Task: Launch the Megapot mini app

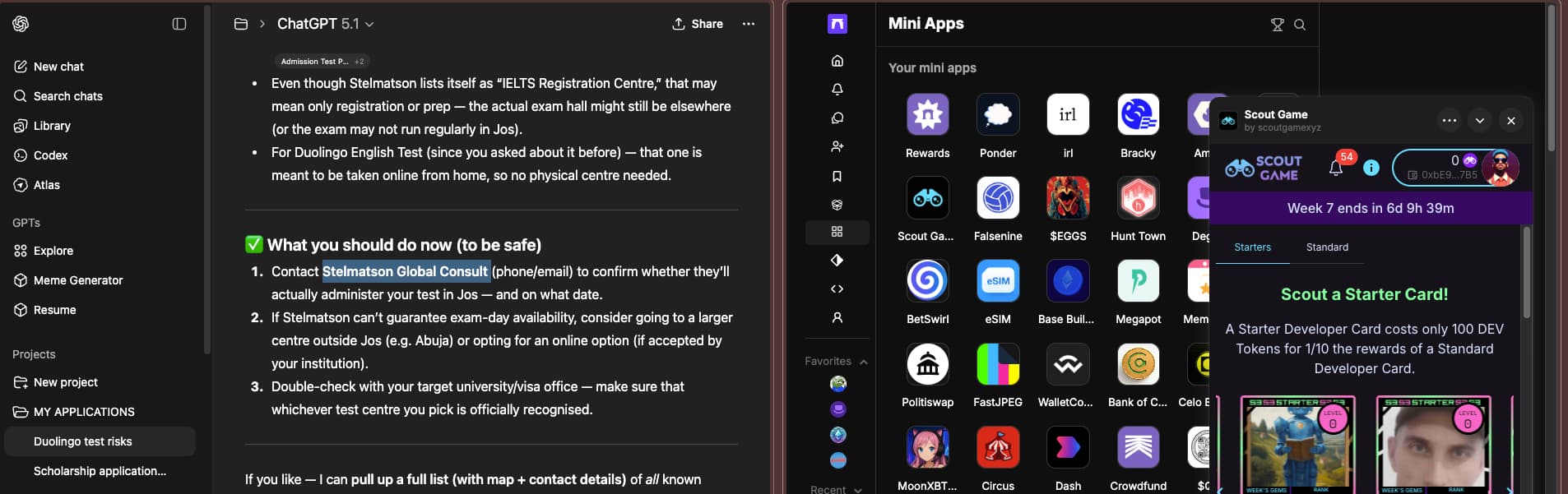Action: (x=1138, y=281)
